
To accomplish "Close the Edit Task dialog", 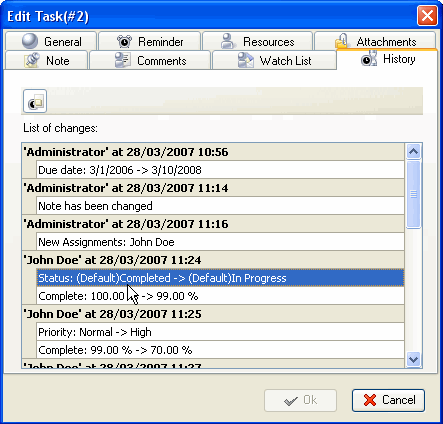I will tap(427, 16).
